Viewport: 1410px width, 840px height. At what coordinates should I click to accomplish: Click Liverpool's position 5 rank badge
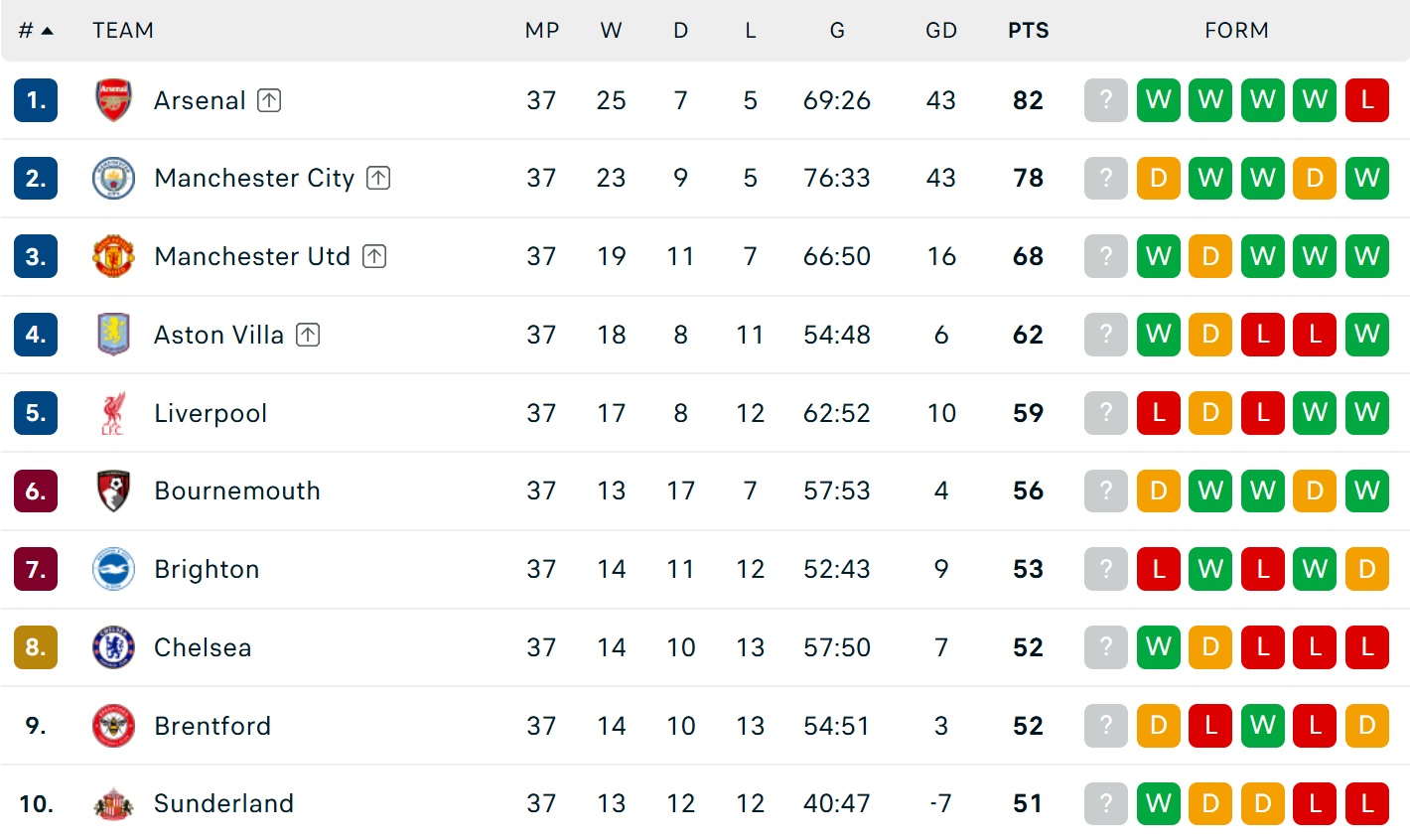pyautogui.click(x=36, y=413)
